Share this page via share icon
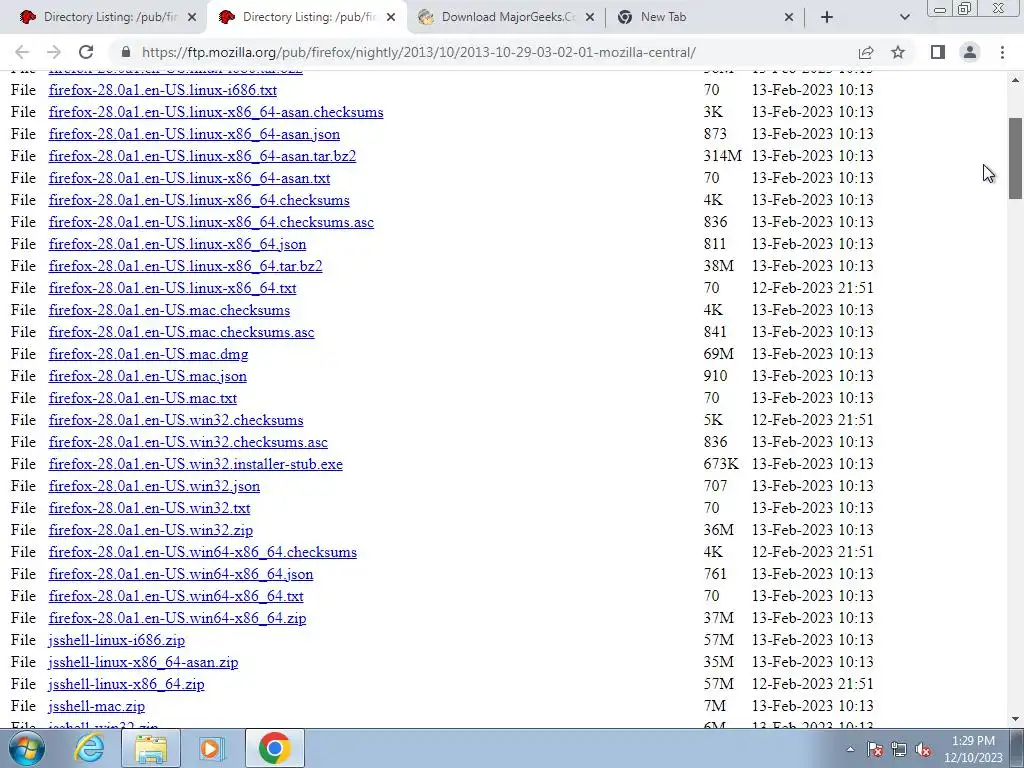1024x768 pixels. point(866,52)
